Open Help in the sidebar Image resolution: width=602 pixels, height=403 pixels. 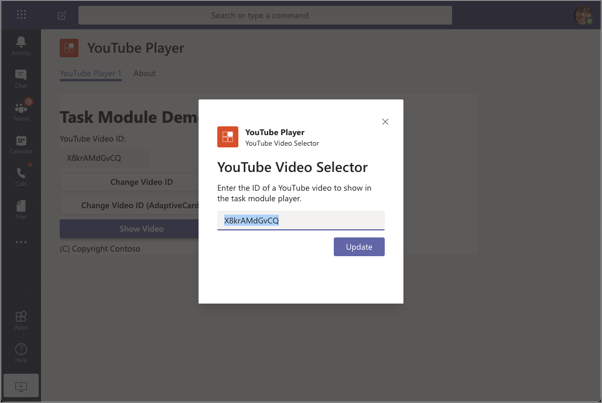[21, 353]
